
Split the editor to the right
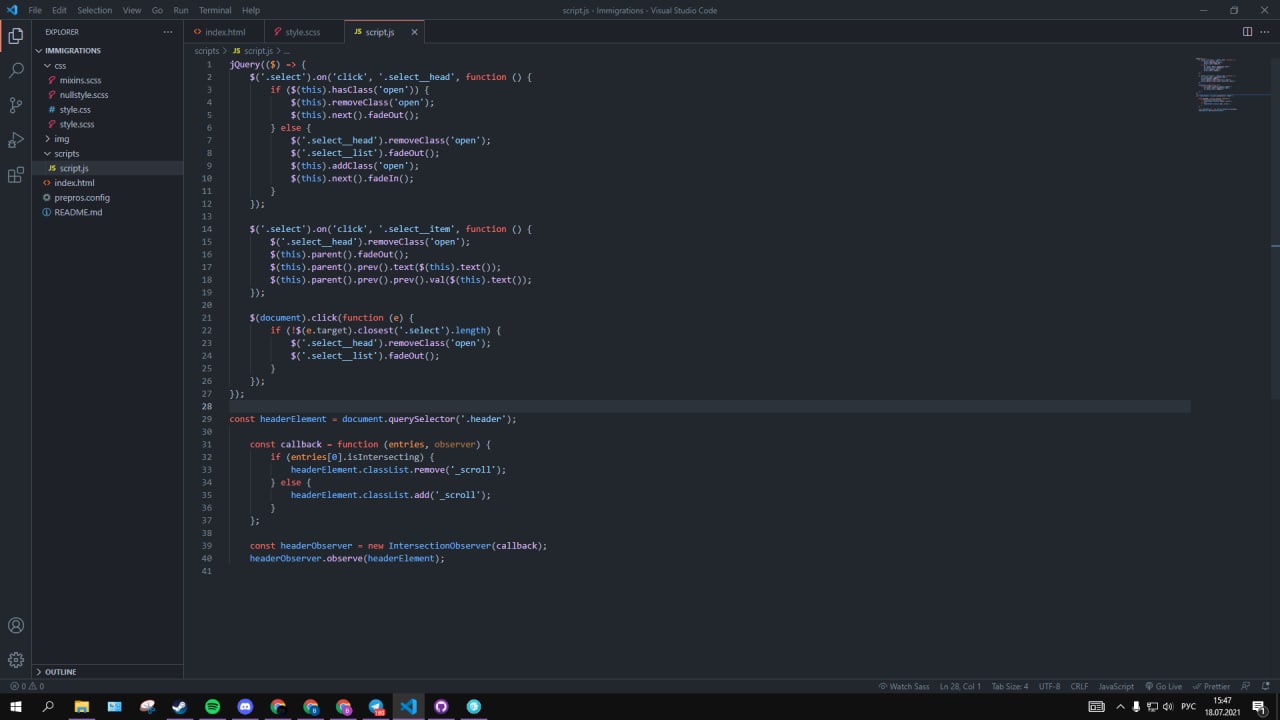point(1247,32)
